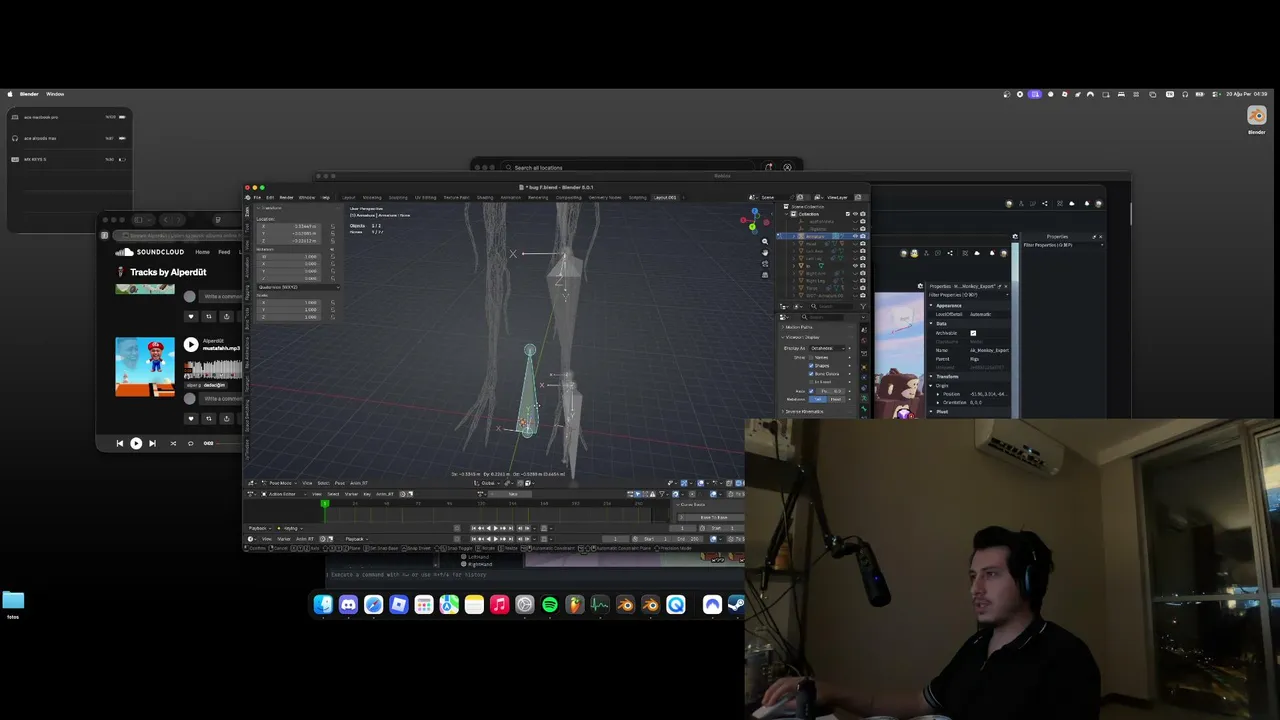Uncheck Bone Colors in Viewport Display

pyautogui.click(x=811, y=374)
